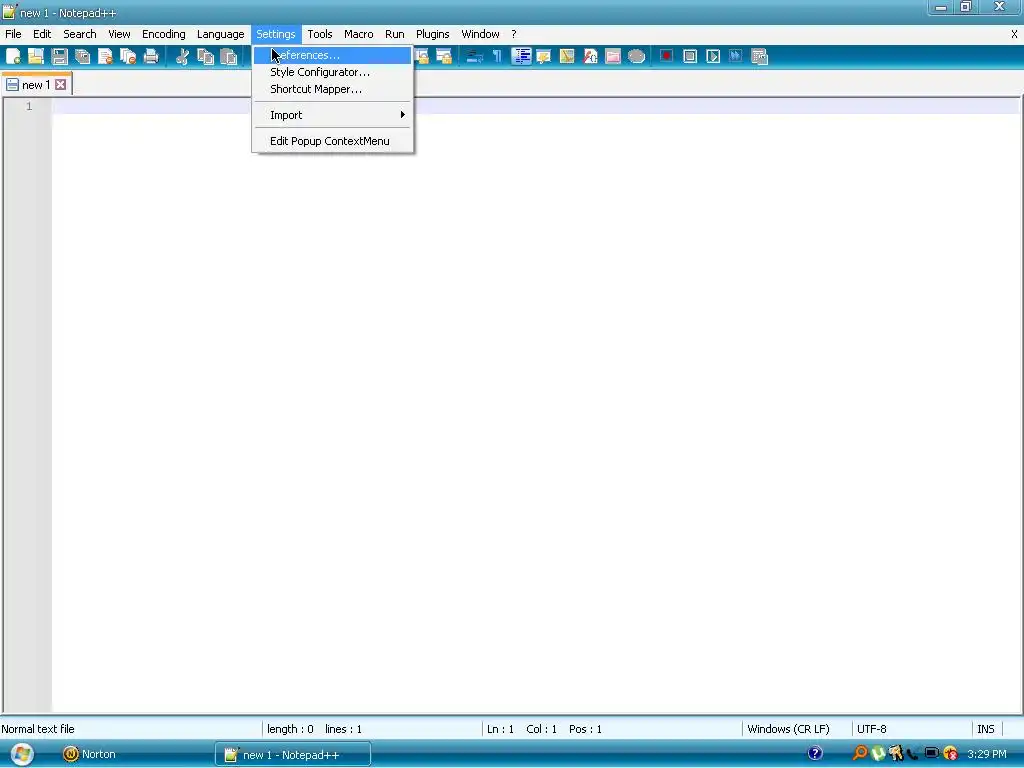Open the Window menu
1024x768 pixels.
pos(480,34)
